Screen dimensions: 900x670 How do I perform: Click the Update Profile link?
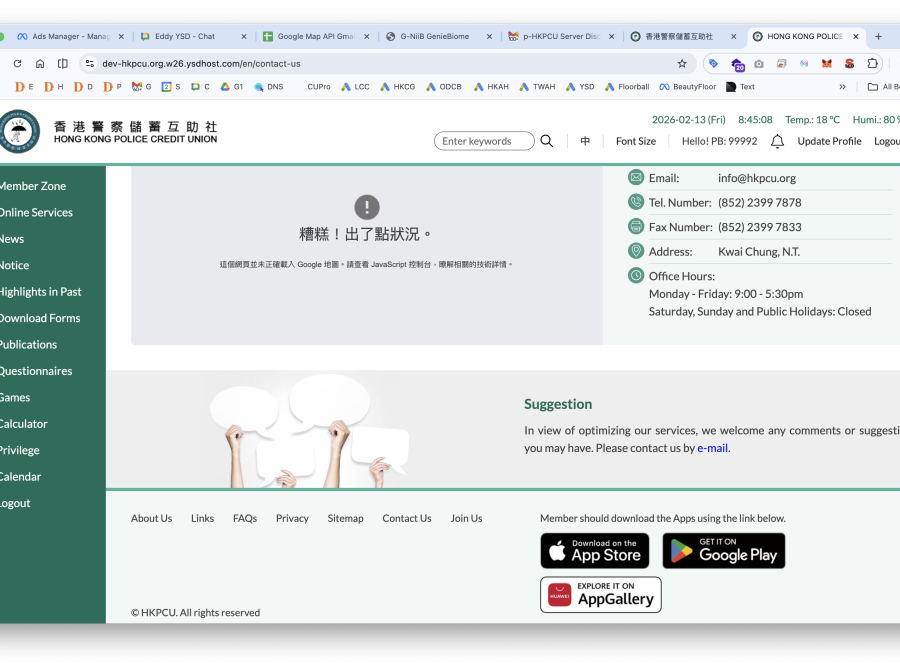pyautogui.click(x=829, y=141)
